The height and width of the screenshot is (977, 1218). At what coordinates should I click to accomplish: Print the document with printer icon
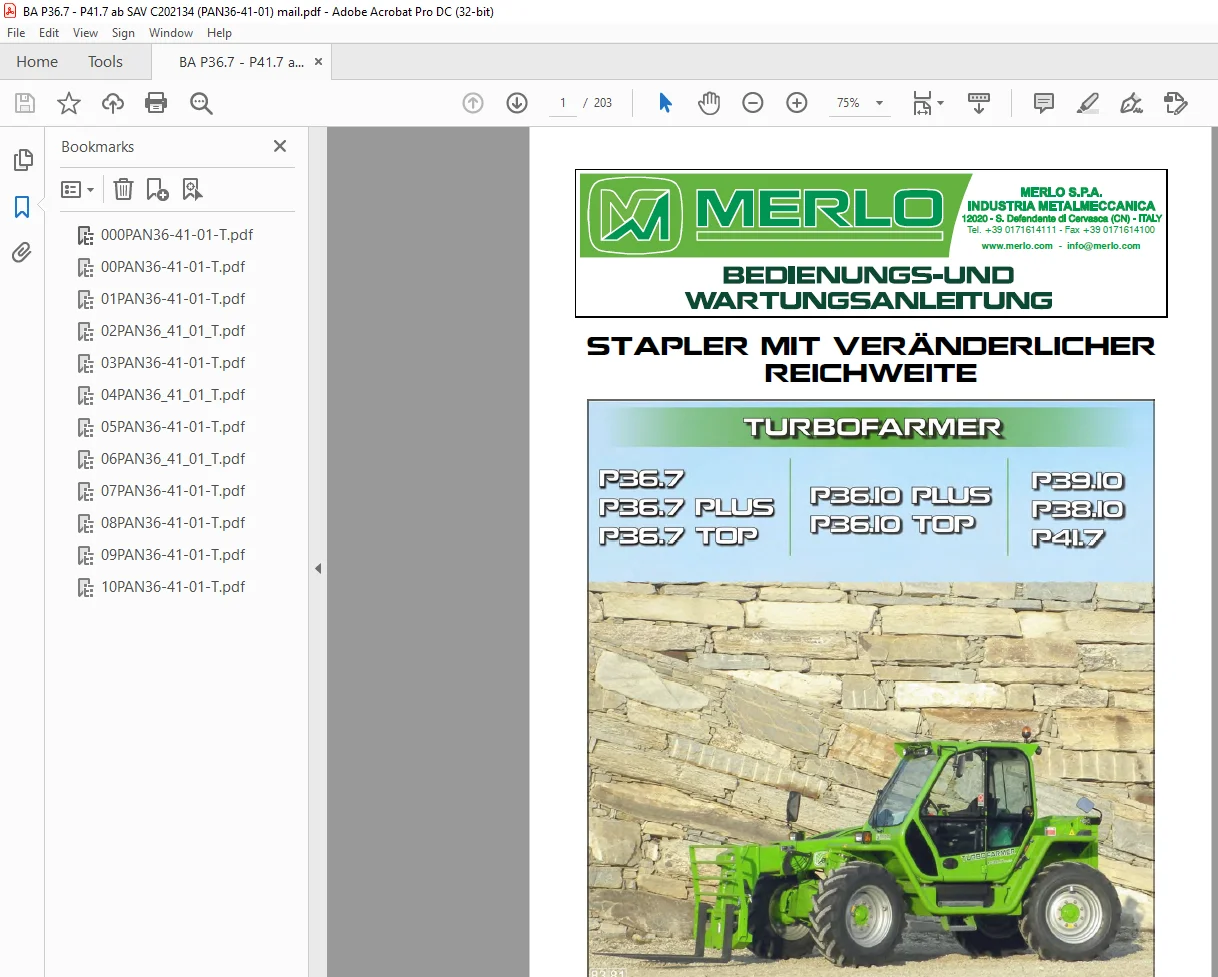tap(156, 103)
